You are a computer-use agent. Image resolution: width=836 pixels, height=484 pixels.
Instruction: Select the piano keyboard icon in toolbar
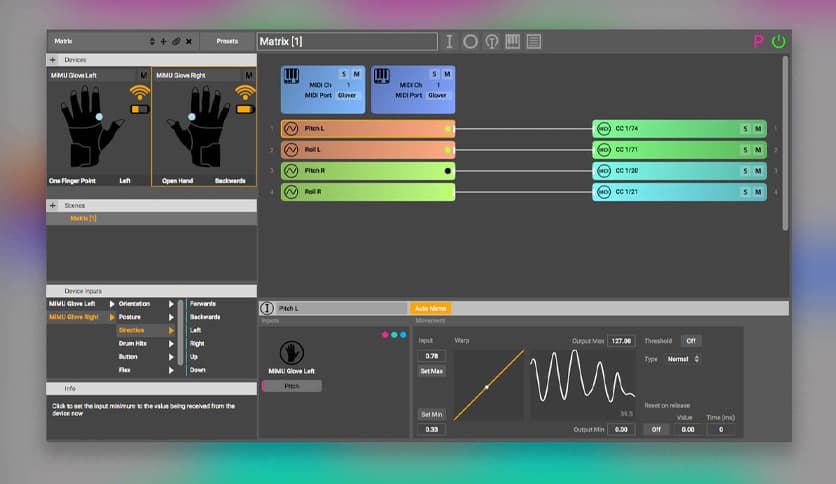point(512,41)
